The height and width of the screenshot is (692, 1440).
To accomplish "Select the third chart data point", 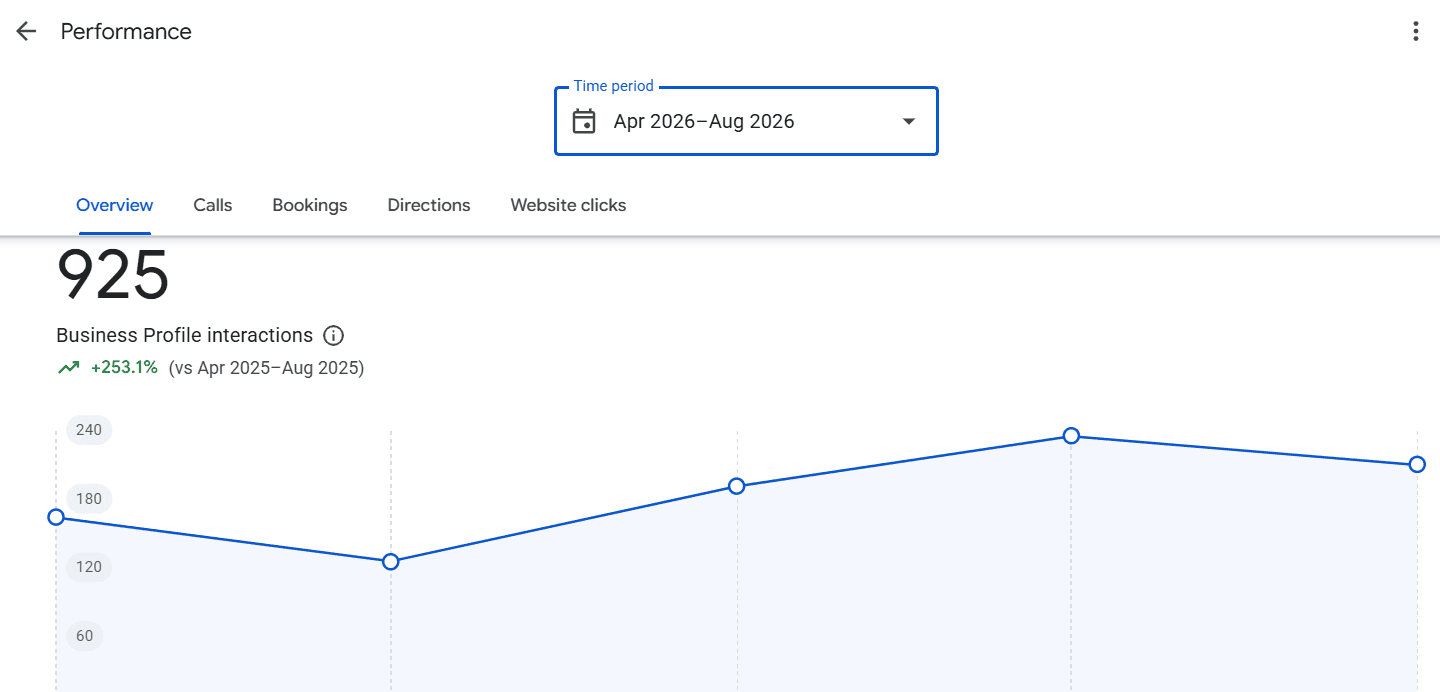I will (x=737, y=486).
